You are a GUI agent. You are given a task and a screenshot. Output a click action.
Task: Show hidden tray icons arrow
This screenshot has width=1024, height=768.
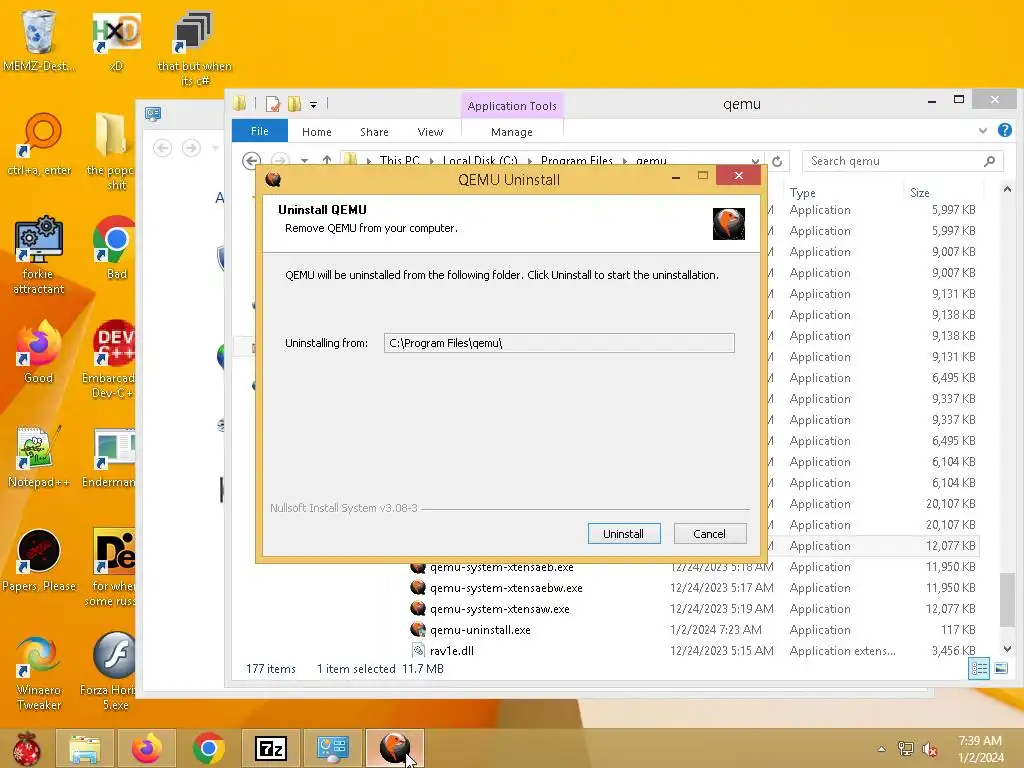pyautogui.click(x=882, y=749)
